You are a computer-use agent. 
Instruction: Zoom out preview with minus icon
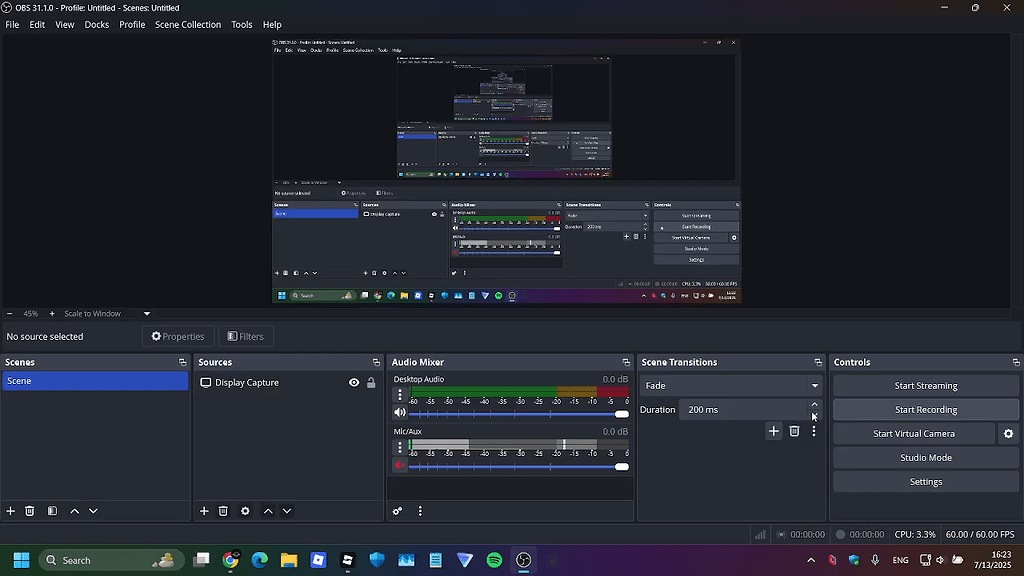tap(9, 313)
